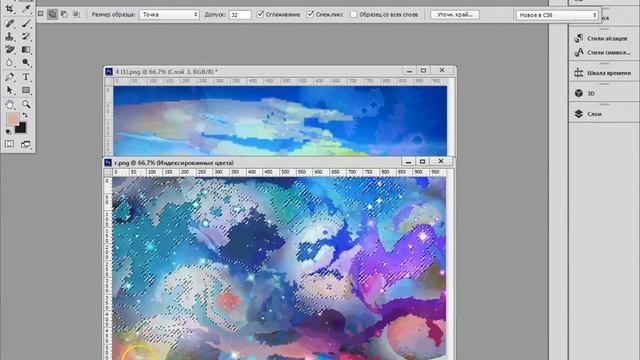Reset to default foreground/background colors
Image resolution: width=640 pixels, height=360 pixels.
[8, 131]
